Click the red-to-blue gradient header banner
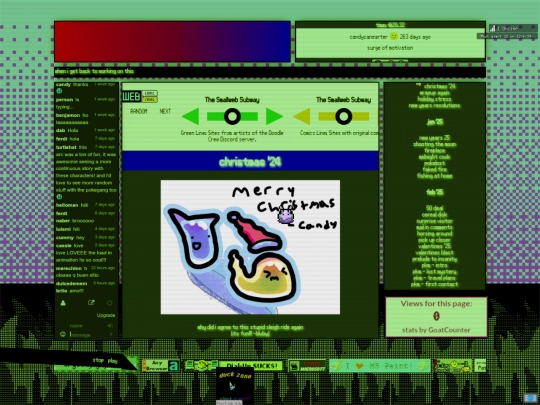This screenshot has width=540, height=405. pyautogui.click(x=172, y=42)
